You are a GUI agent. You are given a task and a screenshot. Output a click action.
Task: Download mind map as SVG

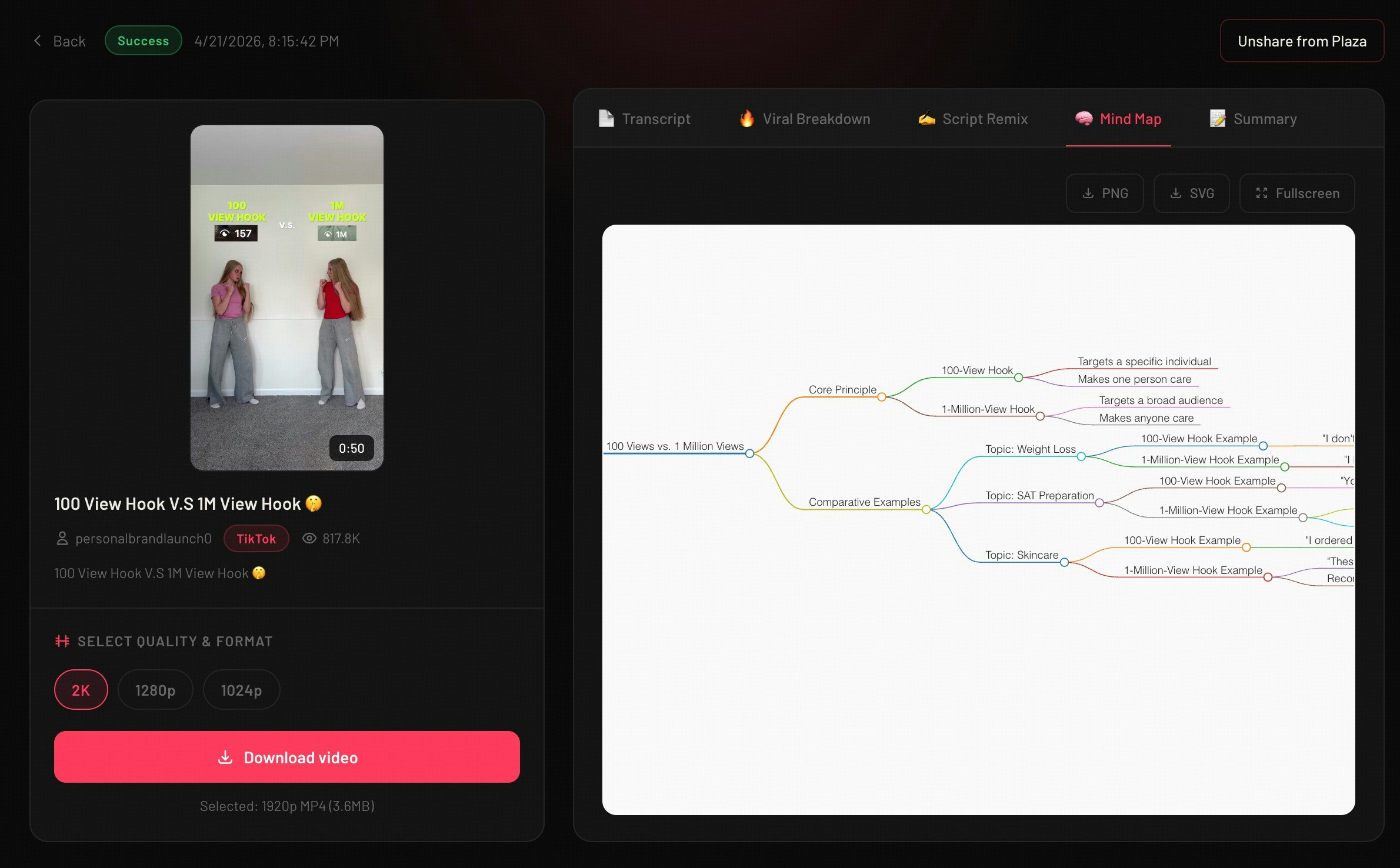[1191, 193]
